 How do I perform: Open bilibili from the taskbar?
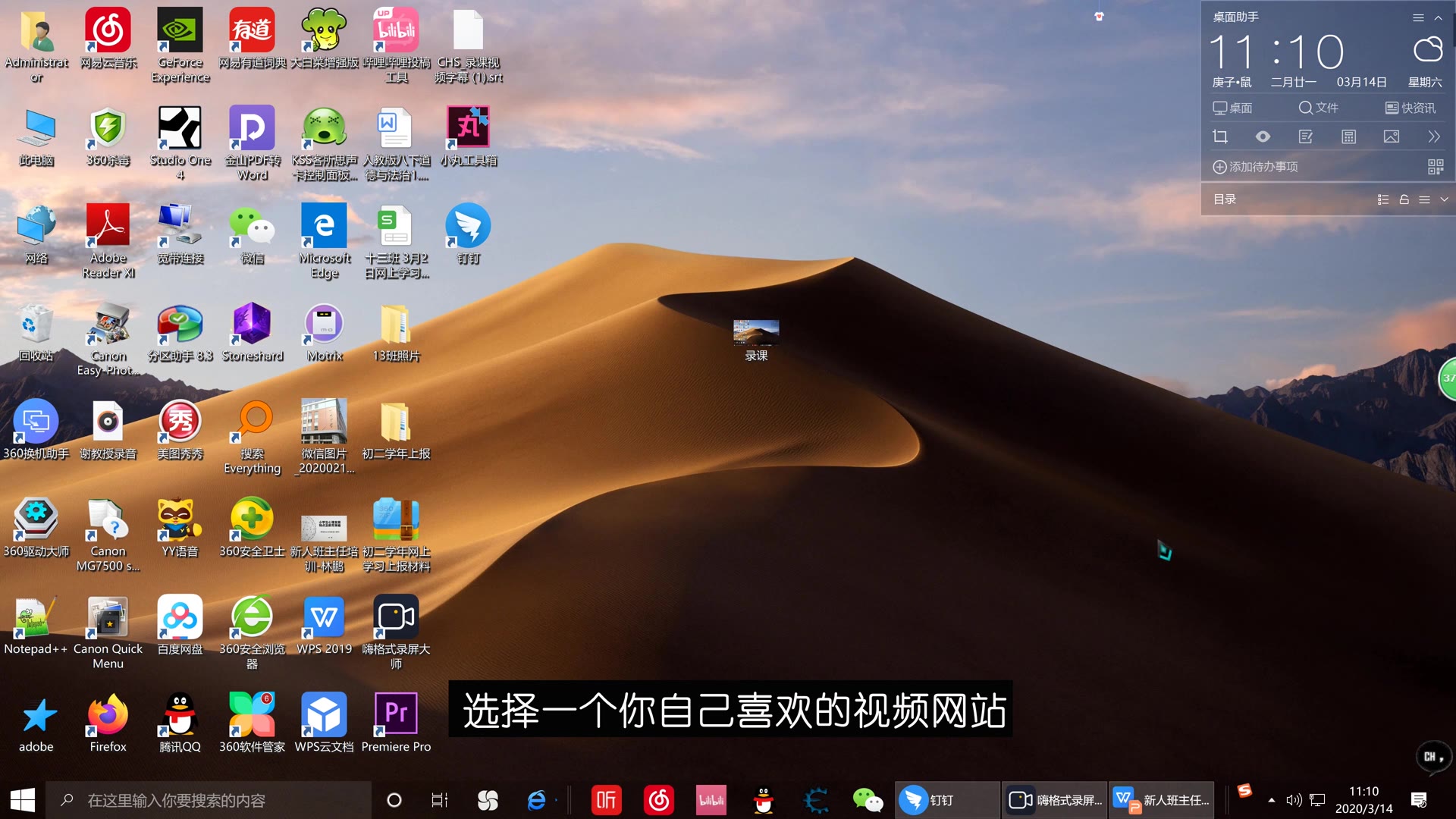click(711, 799)
